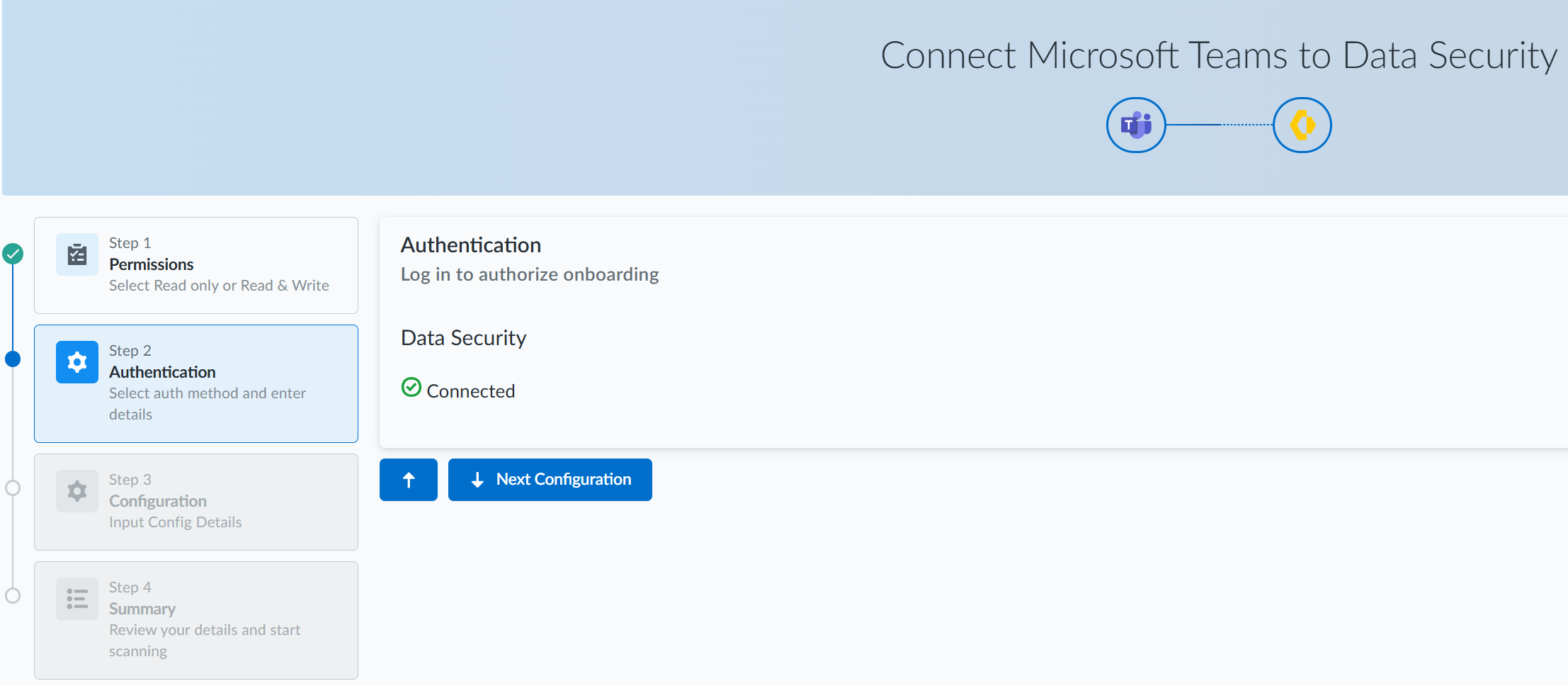This screenshot has width=1568, height=686.
Task: Click the yellow Data Security logo icon
Action: [x=1302, y=125]
